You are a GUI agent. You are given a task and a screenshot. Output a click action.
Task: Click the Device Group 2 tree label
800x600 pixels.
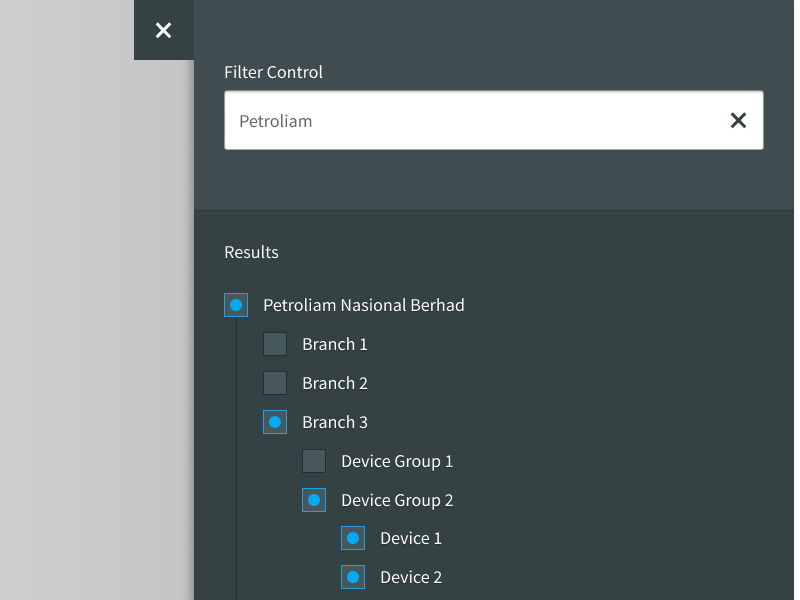click(397, 500)
